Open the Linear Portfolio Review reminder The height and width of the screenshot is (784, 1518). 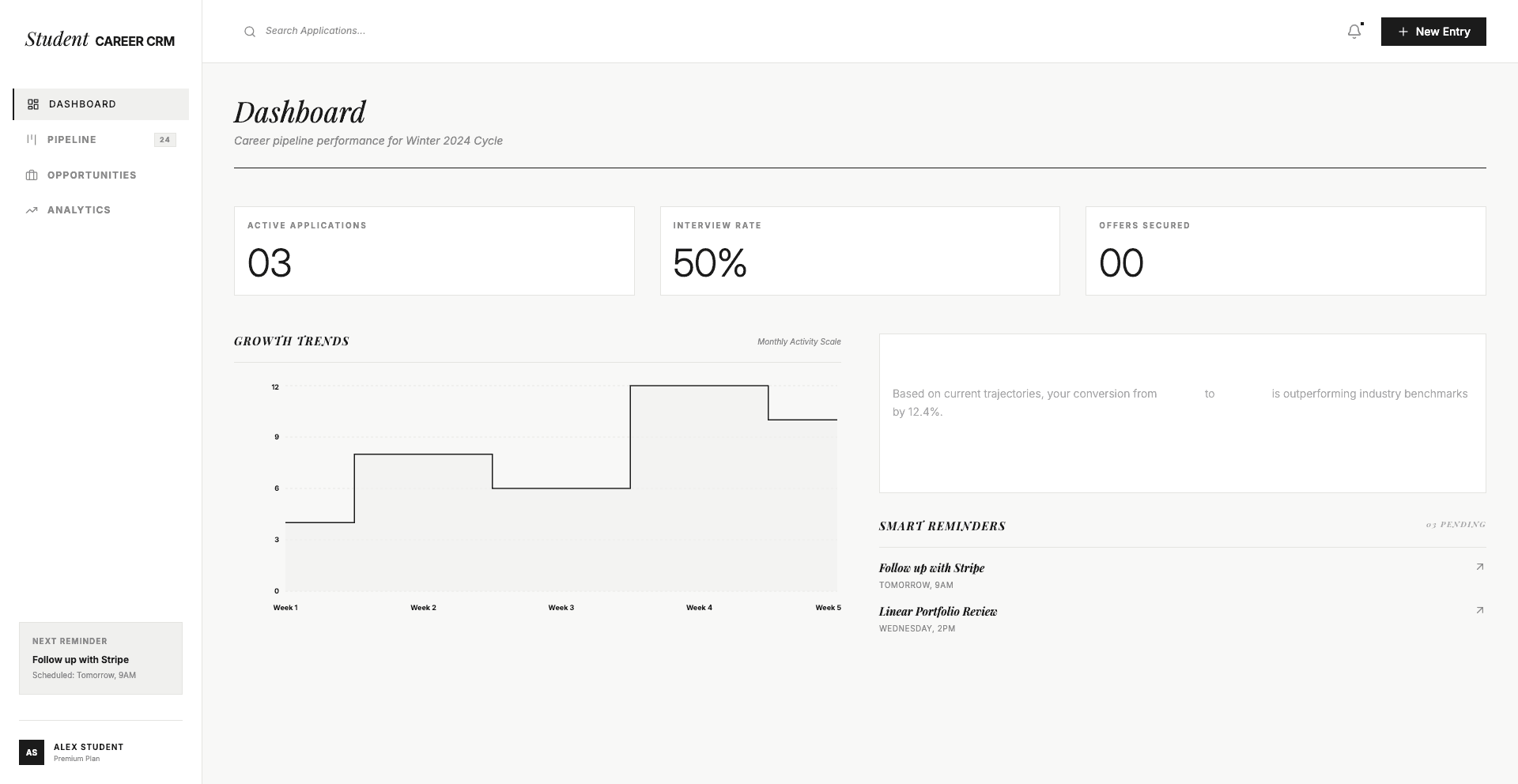[1182, 619]
